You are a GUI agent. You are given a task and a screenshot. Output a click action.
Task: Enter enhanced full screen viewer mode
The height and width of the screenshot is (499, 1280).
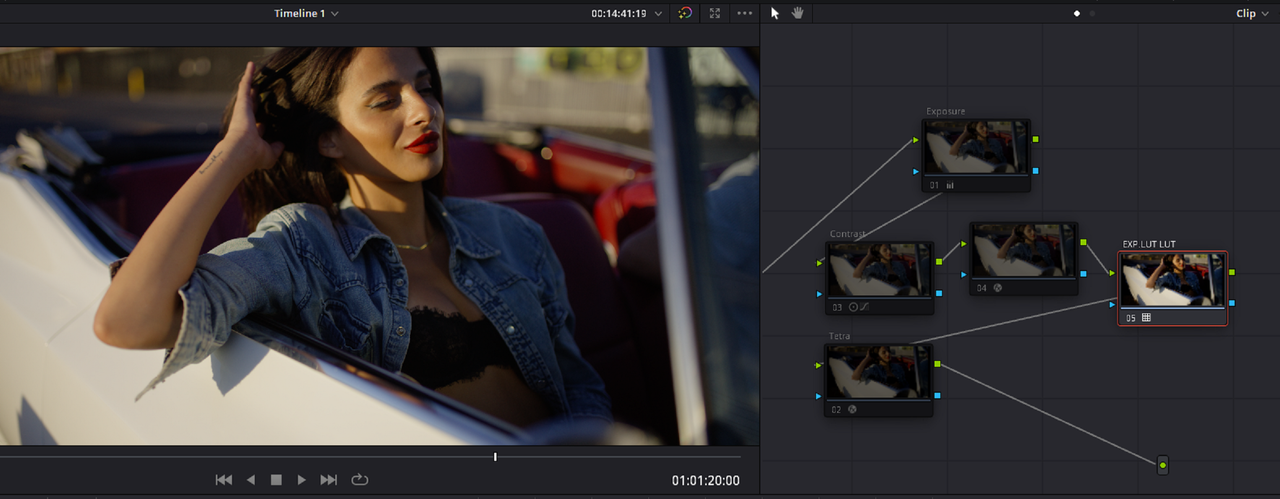715,13
